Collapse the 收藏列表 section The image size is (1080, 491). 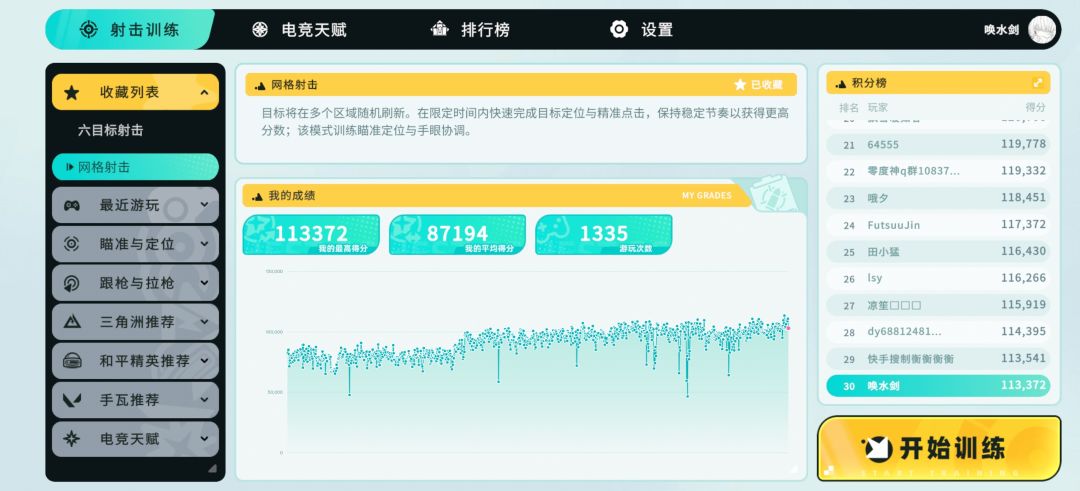click(205, 92)
